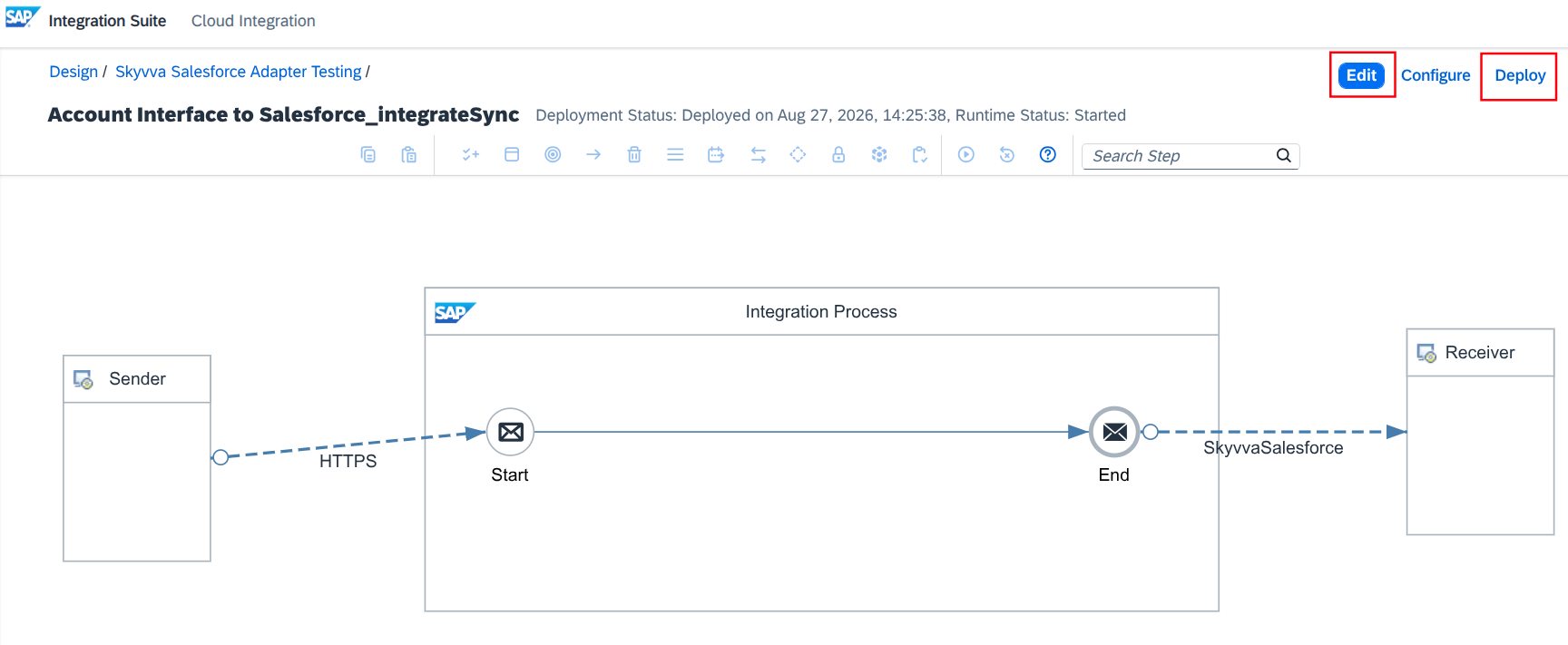The image size is (1568, 645).
Task: Select the Sender participant box
Action: click(x=137, y=458)
